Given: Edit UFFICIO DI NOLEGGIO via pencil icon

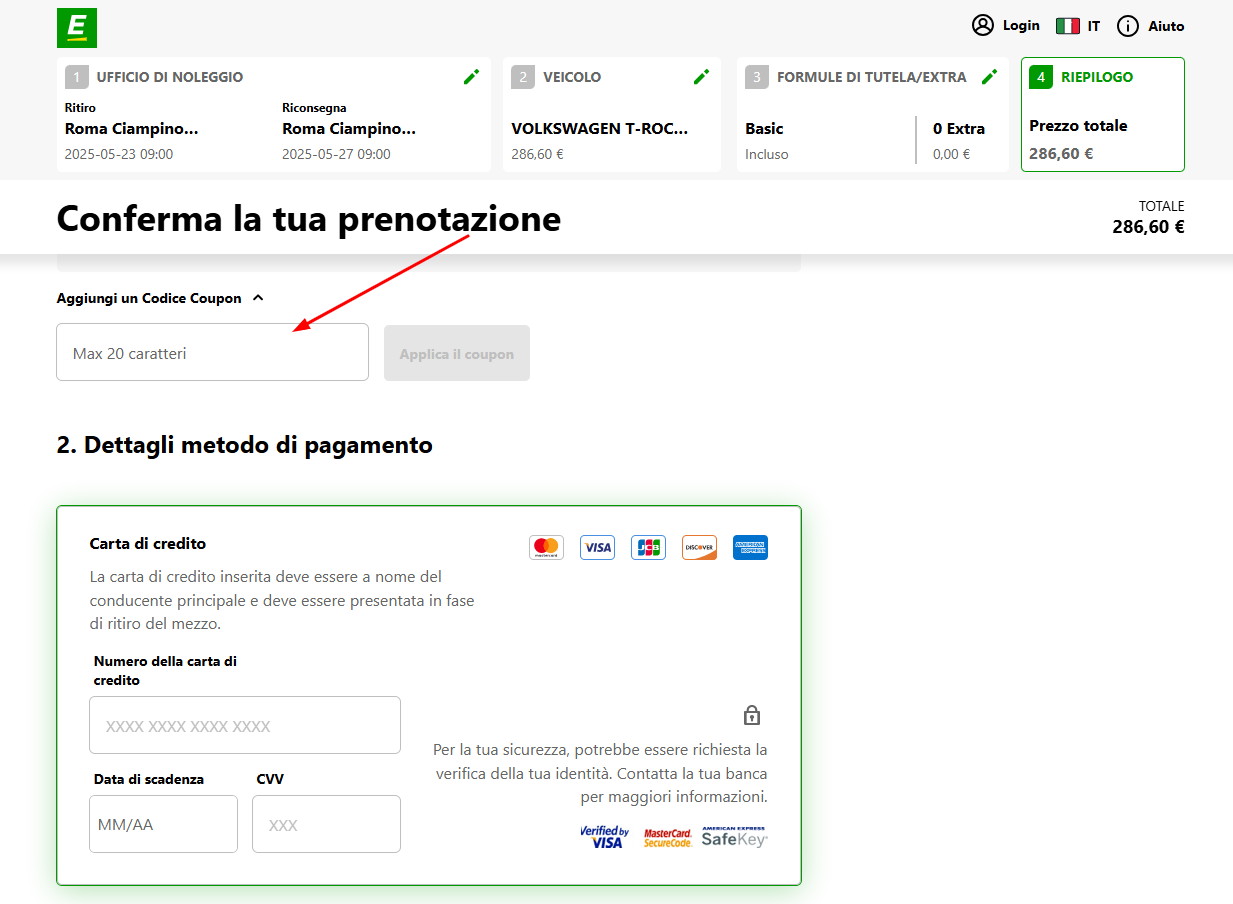Looking at the screenshot, I should pyautogui.click(x=471, y=76).
